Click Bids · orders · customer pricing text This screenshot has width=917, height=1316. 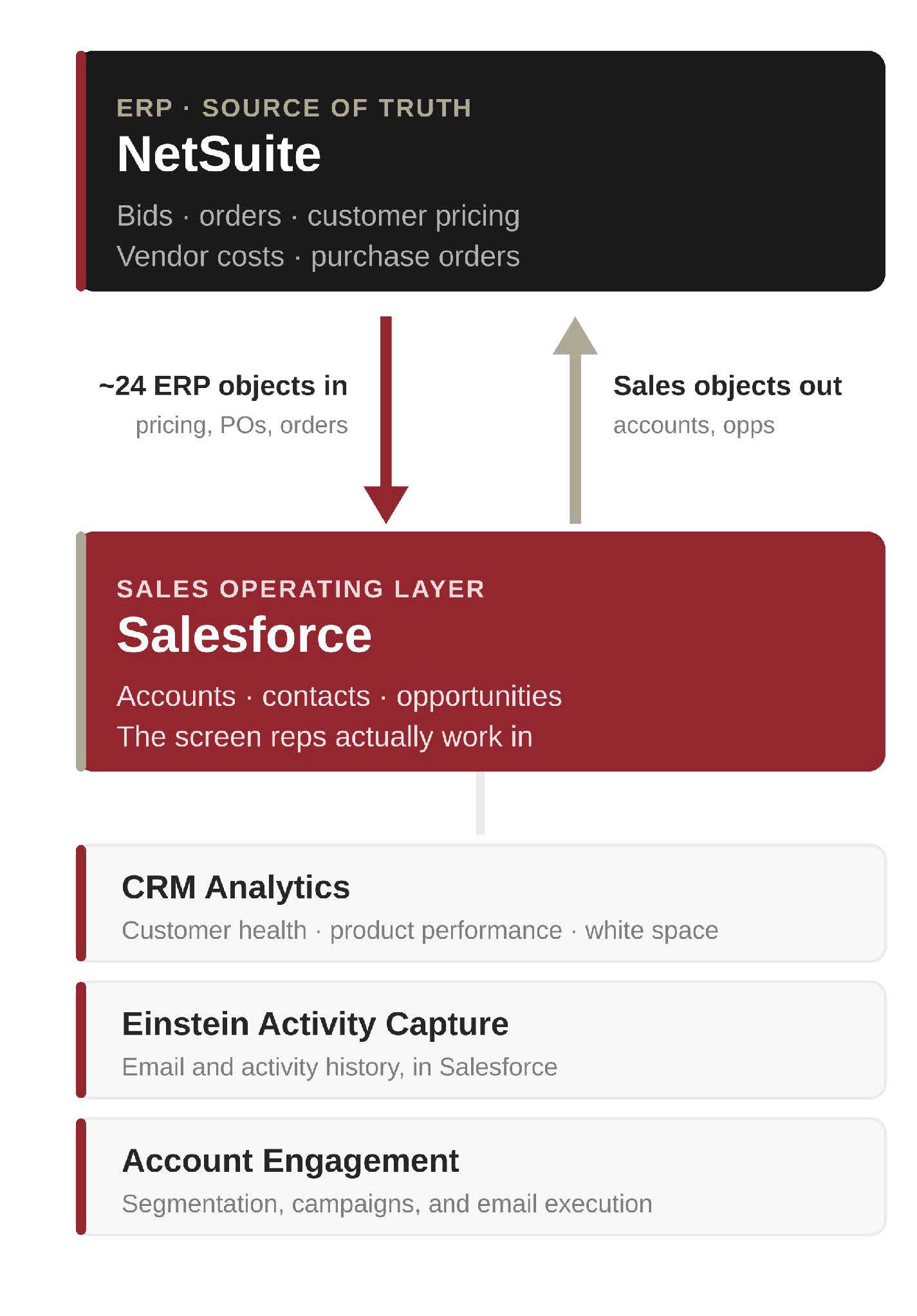click(x=319, y=216)
